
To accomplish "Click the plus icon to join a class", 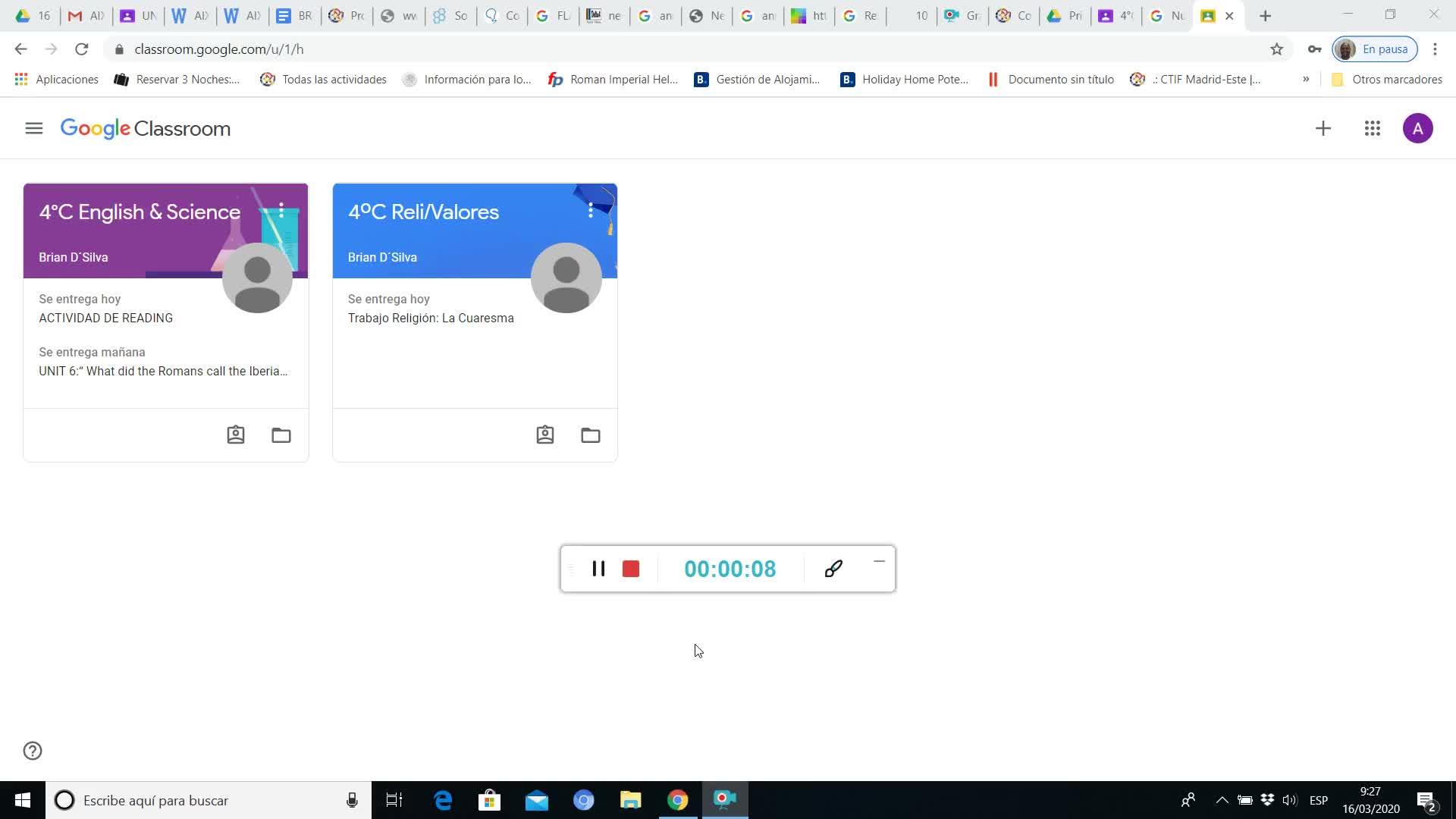I will pos(1323,128).
